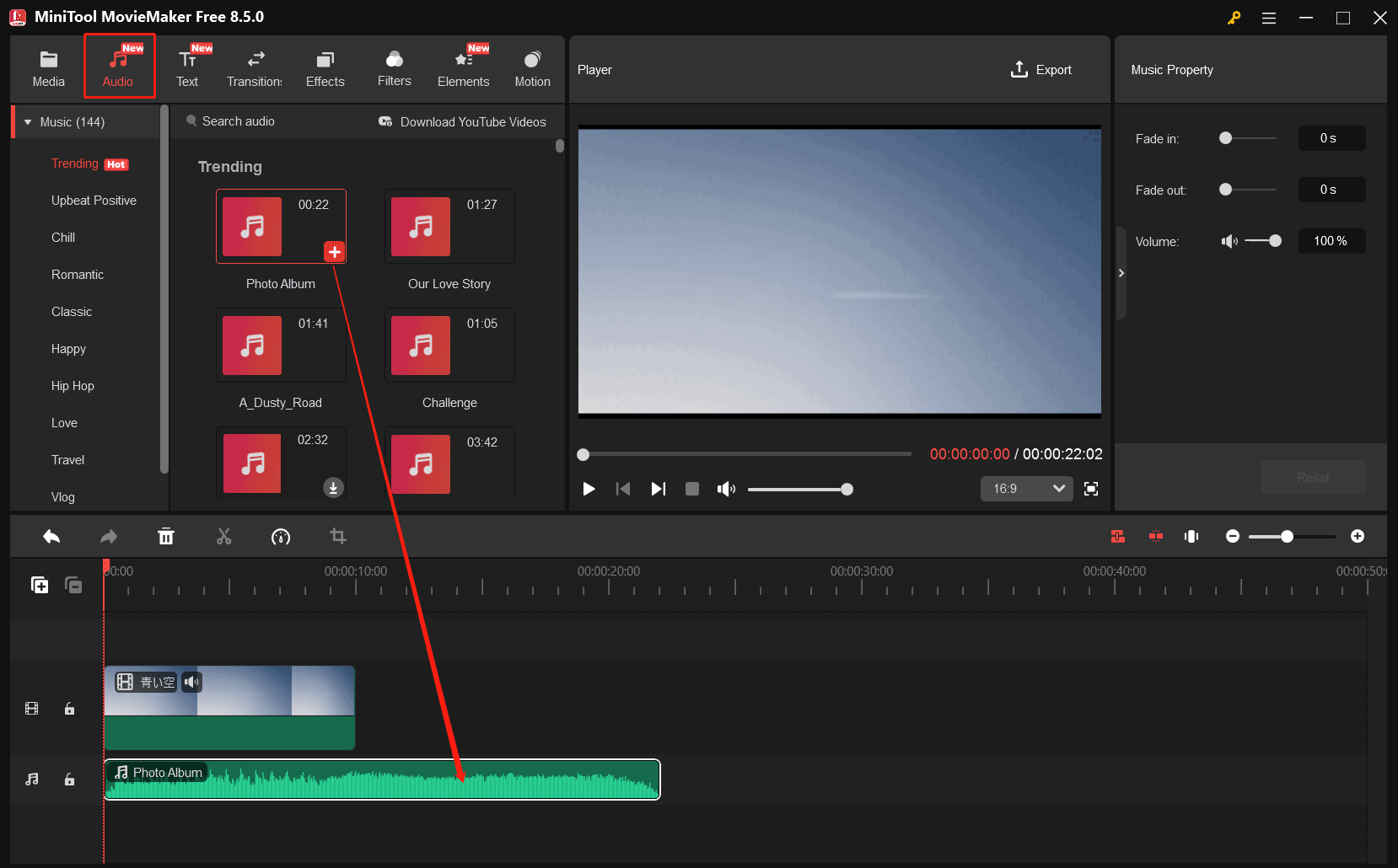Viewport: 1398px width, 868px height.
Task: Mute the 青い空 clip audio icon
Action: tap(191, 682)
